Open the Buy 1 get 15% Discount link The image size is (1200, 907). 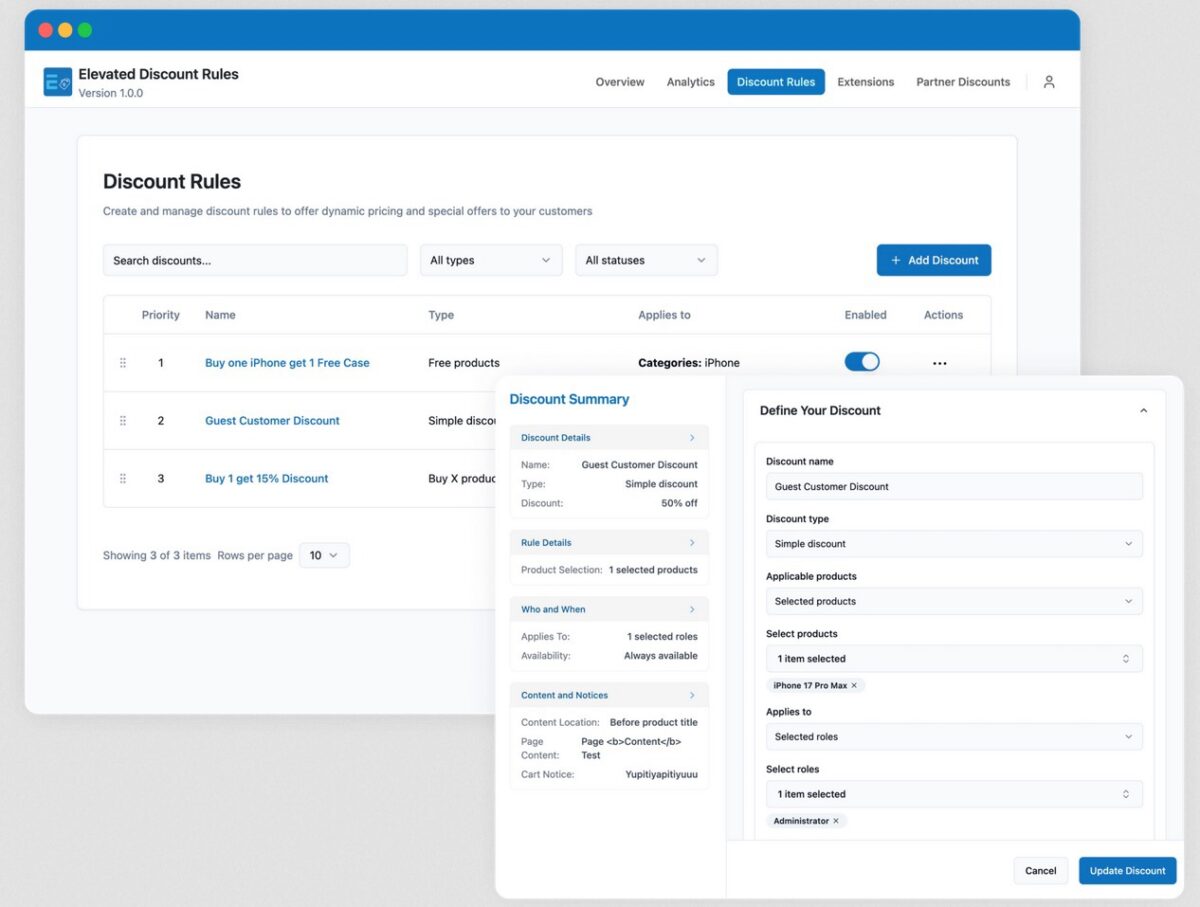click(266, 479)
